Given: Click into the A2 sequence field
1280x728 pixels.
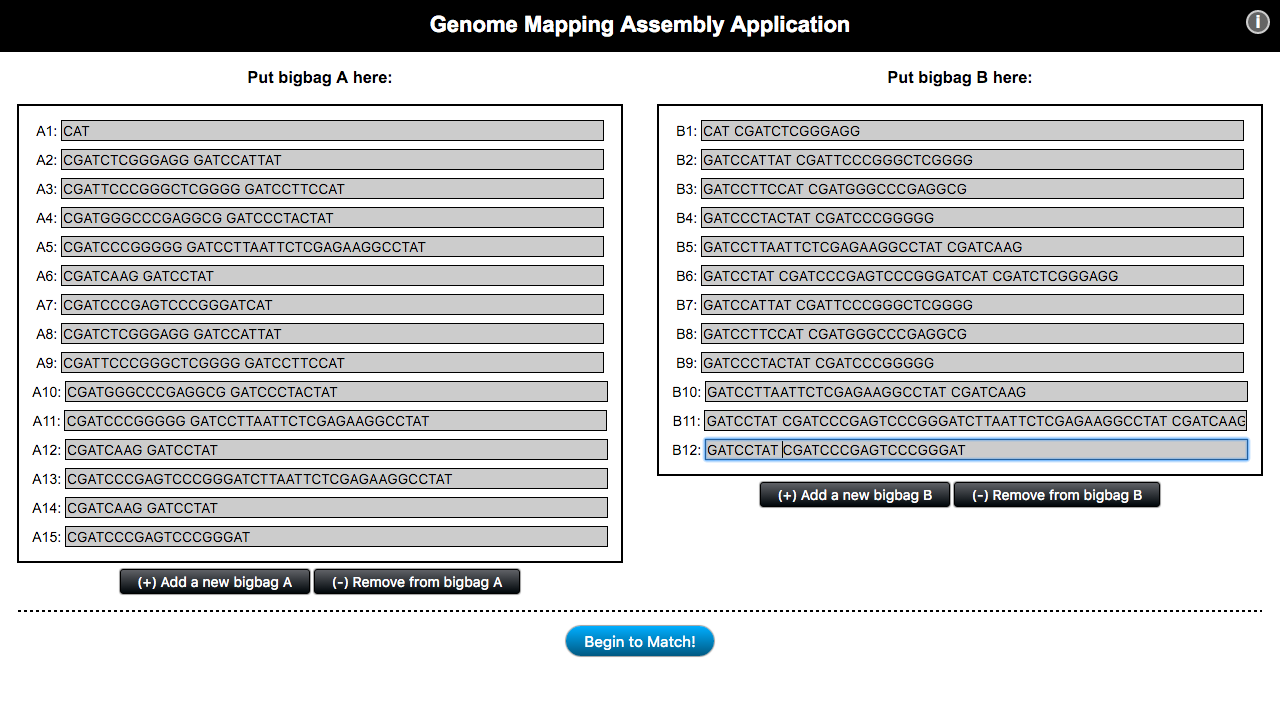Looking at the screenshot, I should pyautogui.click(x=332, y=160).
